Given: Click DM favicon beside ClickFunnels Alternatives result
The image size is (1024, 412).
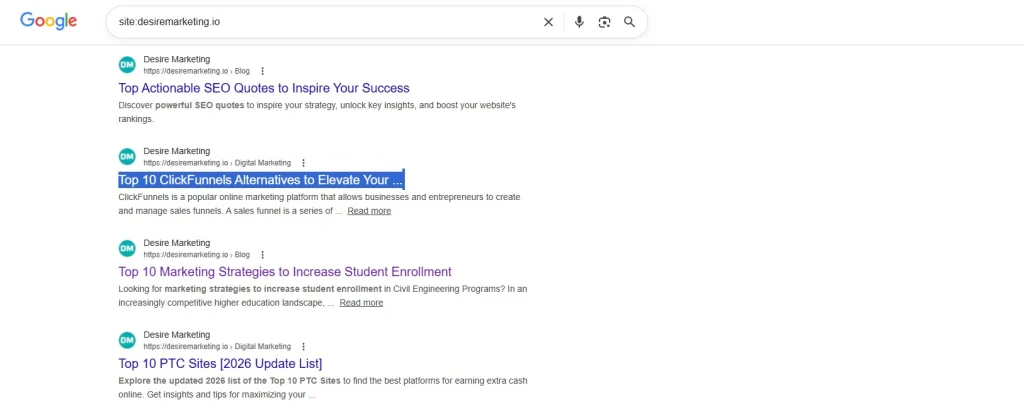Looking at the screenshot, I should point(127,157).
